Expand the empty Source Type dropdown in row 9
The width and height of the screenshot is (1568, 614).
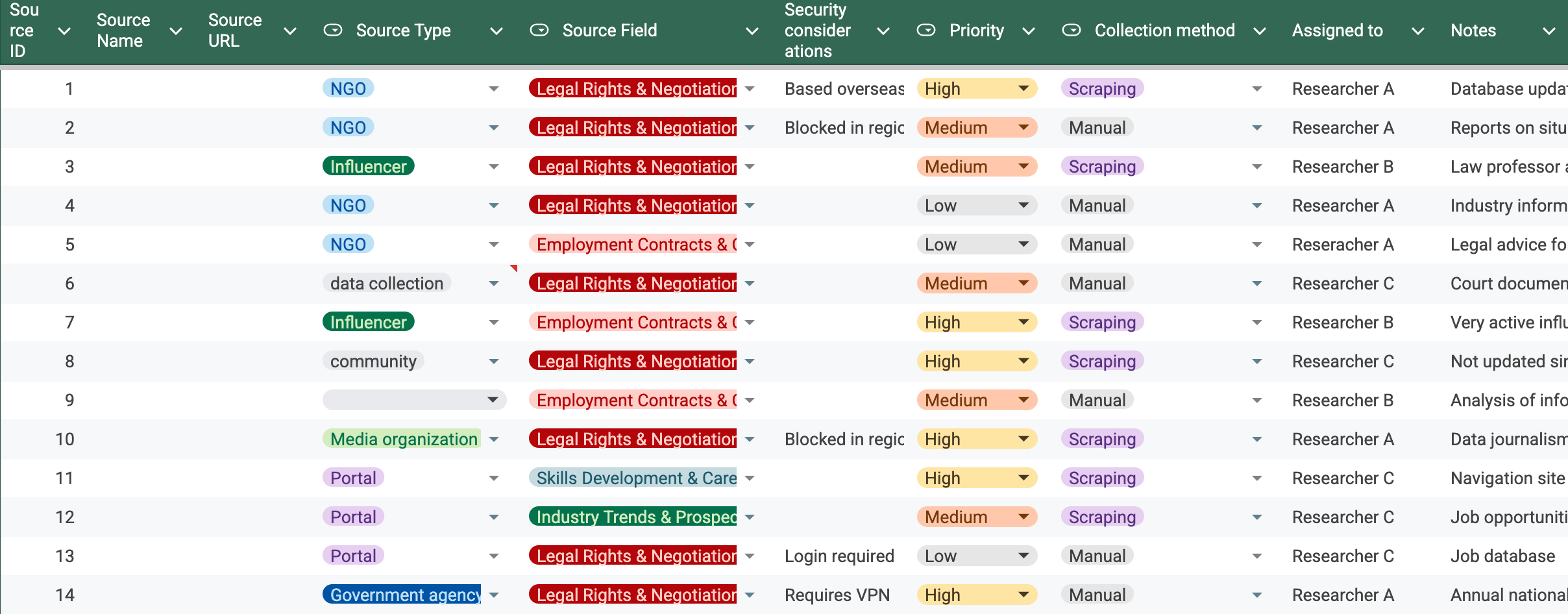(x=493, y=400)
